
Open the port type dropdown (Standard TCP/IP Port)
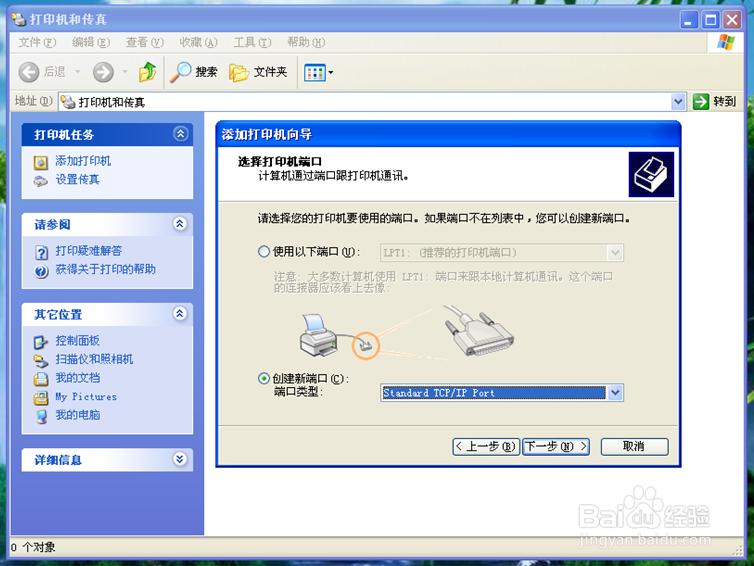(x=616, y=393)
